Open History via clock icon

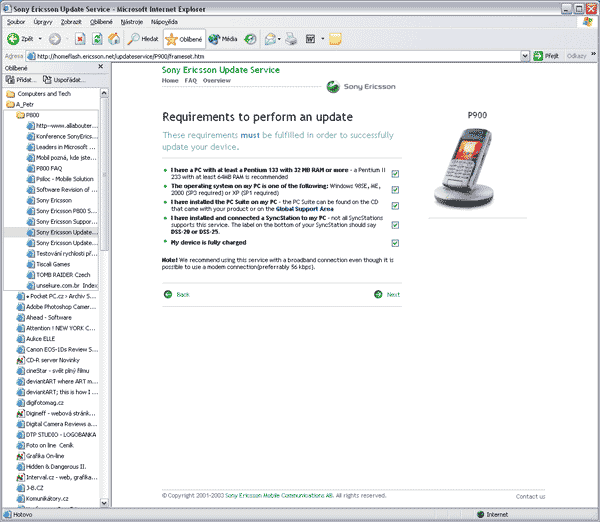250,39
